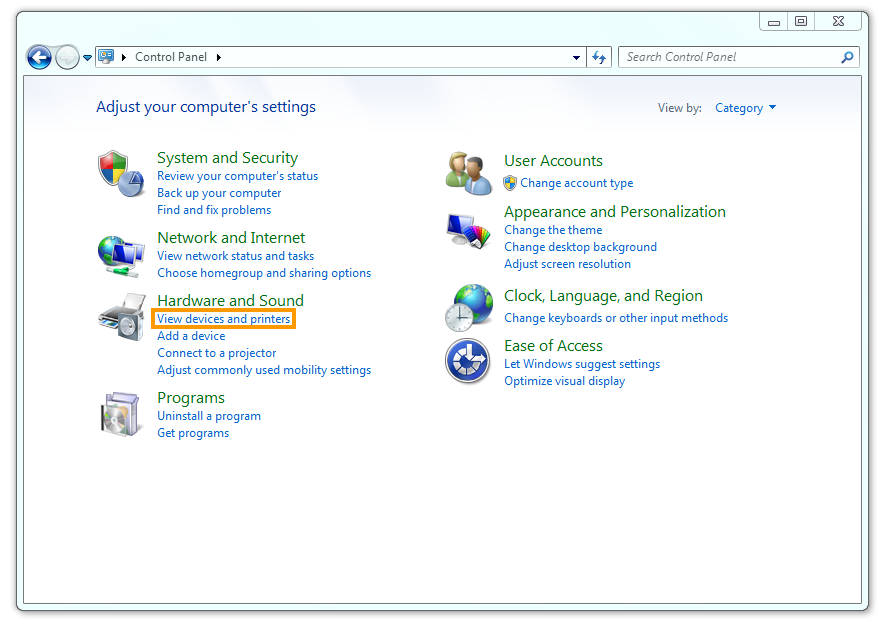Open the address bar history dropdown arrow
This screenshot has height=623, width=882.
(x=576, y=57)
